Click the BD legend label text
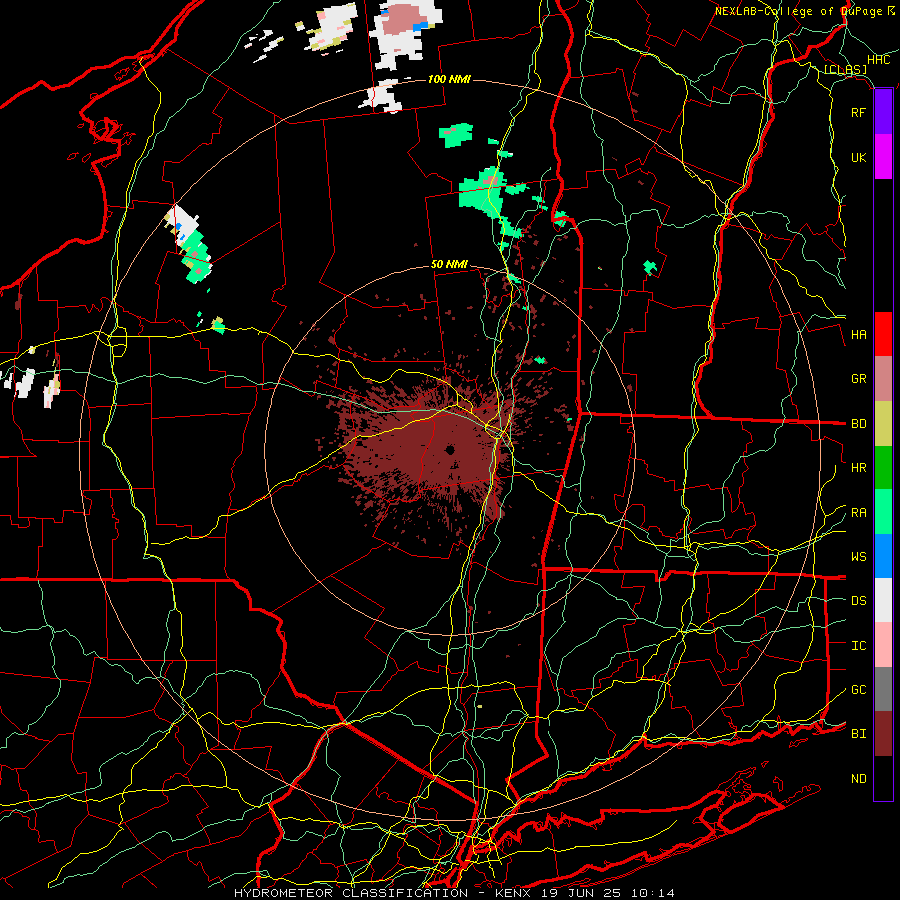Image resolution: width=900 pixels, height=900 pixels. pos(858,424)
